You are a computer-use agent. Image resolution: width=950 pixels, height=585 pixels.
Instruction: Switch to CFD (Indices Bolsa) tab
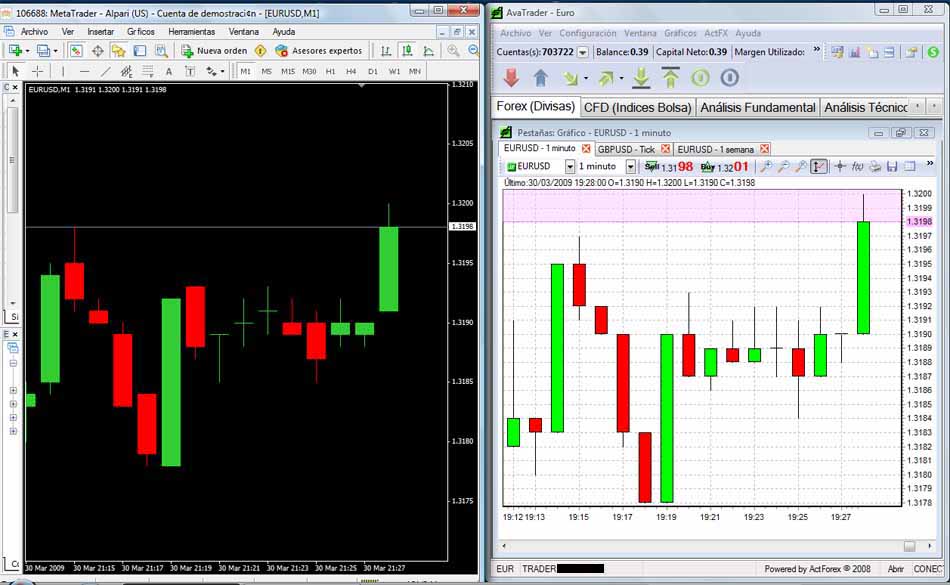click(x=638, y=107)
